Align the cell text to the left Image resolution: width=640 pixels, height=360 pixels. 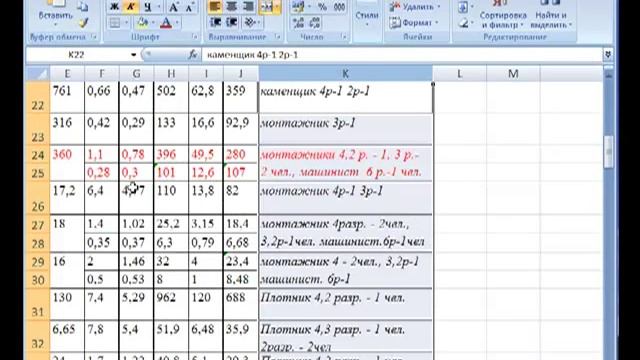click(215, 7)
